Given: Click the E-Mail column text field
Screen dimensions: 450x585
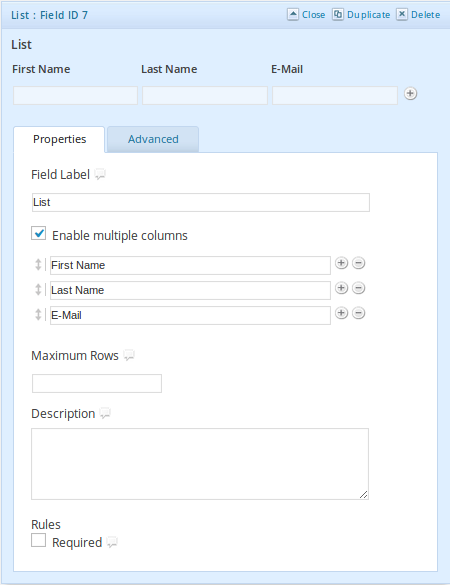Looking at the screenshot, I should click(x=190, y=315).
